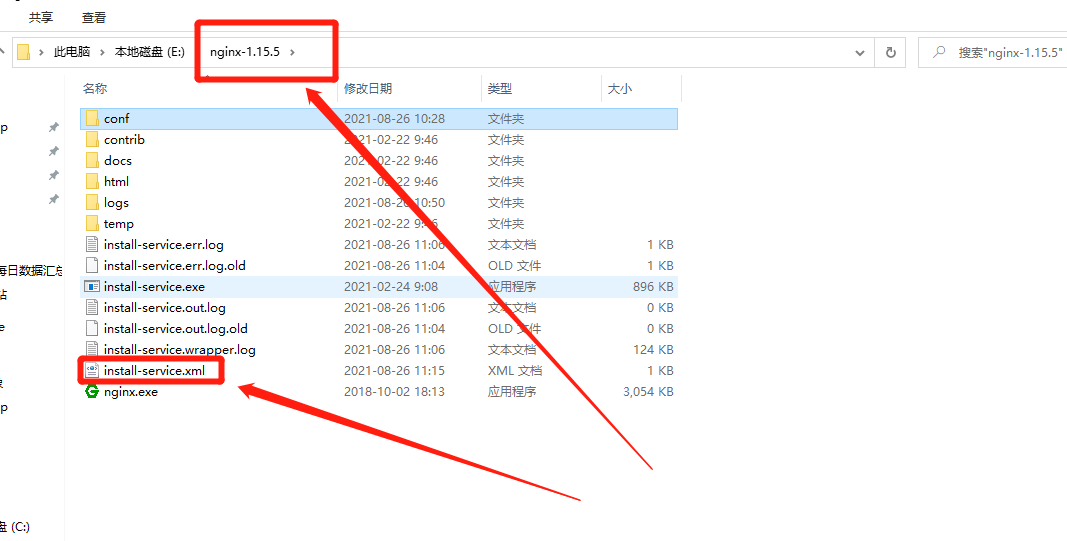Open the 查看 ribbon tab
Viewport: 1067px width, 541px height.
coord(94,17)
